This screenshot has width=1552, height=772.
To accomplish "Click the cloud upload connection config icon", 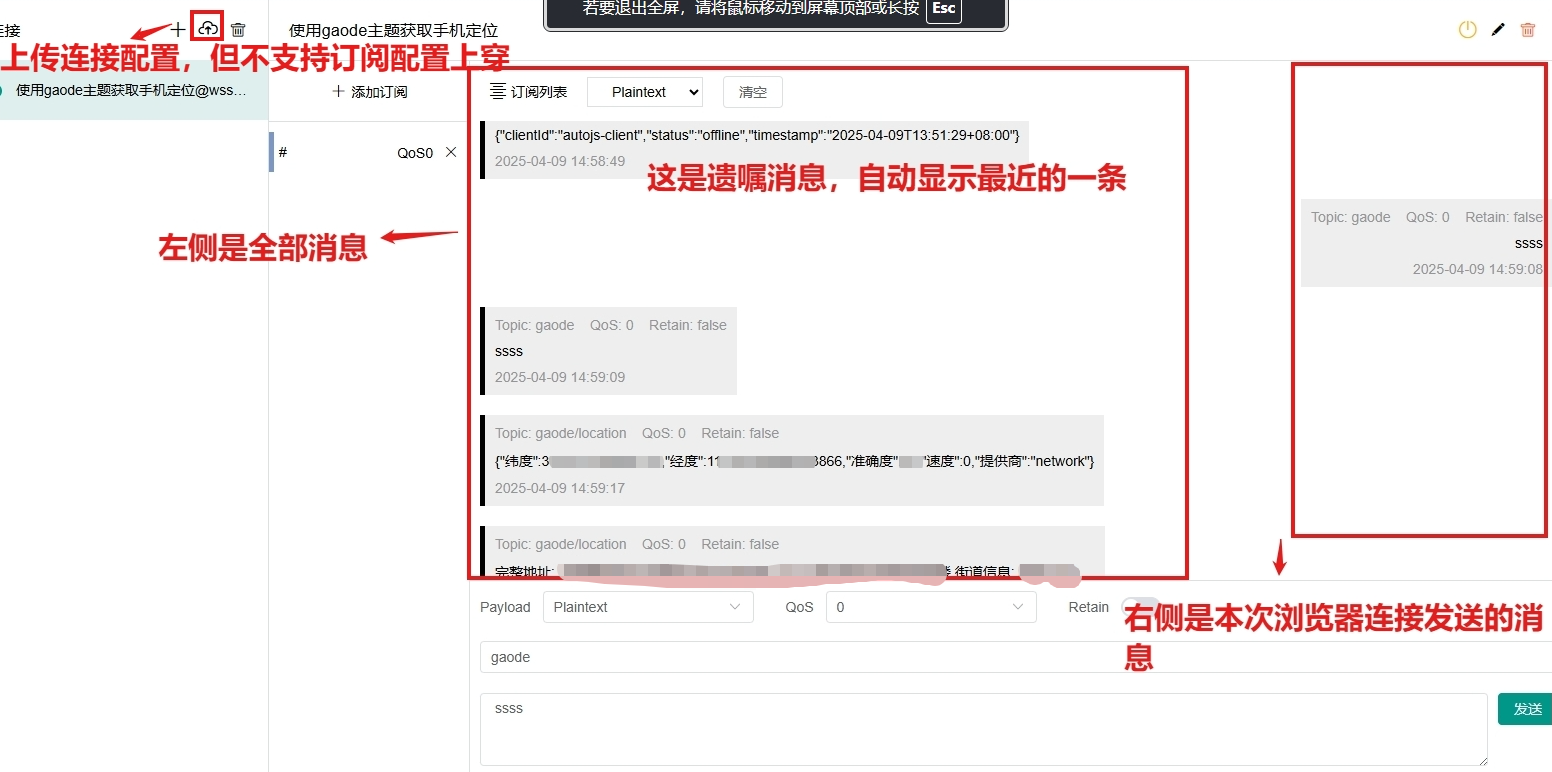I will tap(207, 29).
